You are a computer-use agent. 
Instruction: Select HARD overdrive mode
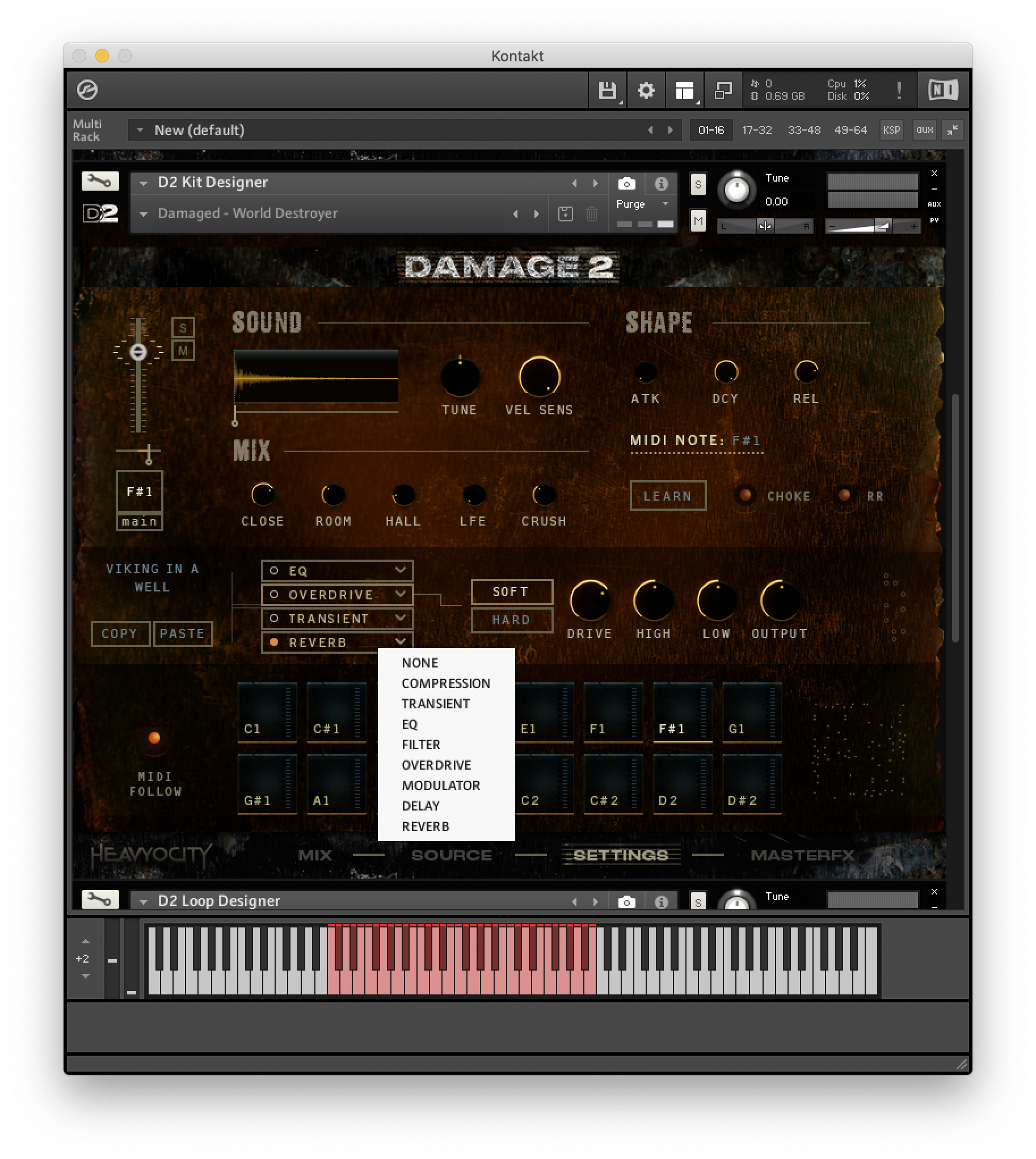[x=511, y=620]
